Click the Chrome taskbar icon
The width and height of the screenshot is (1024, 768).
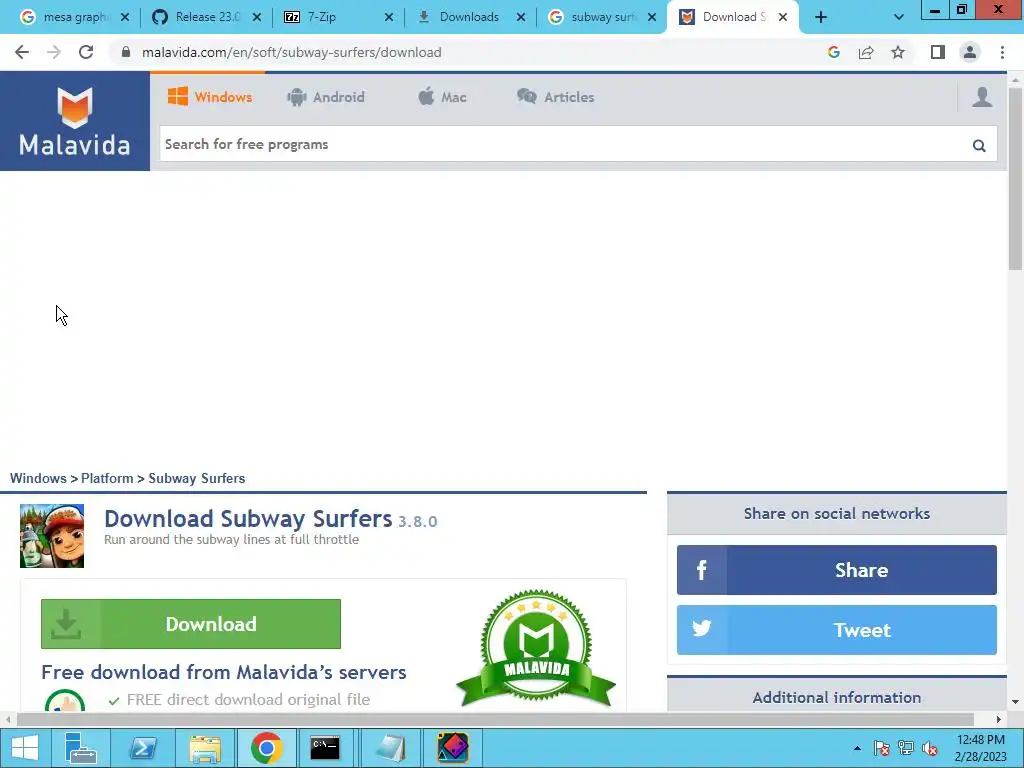(x=266, y=748)
